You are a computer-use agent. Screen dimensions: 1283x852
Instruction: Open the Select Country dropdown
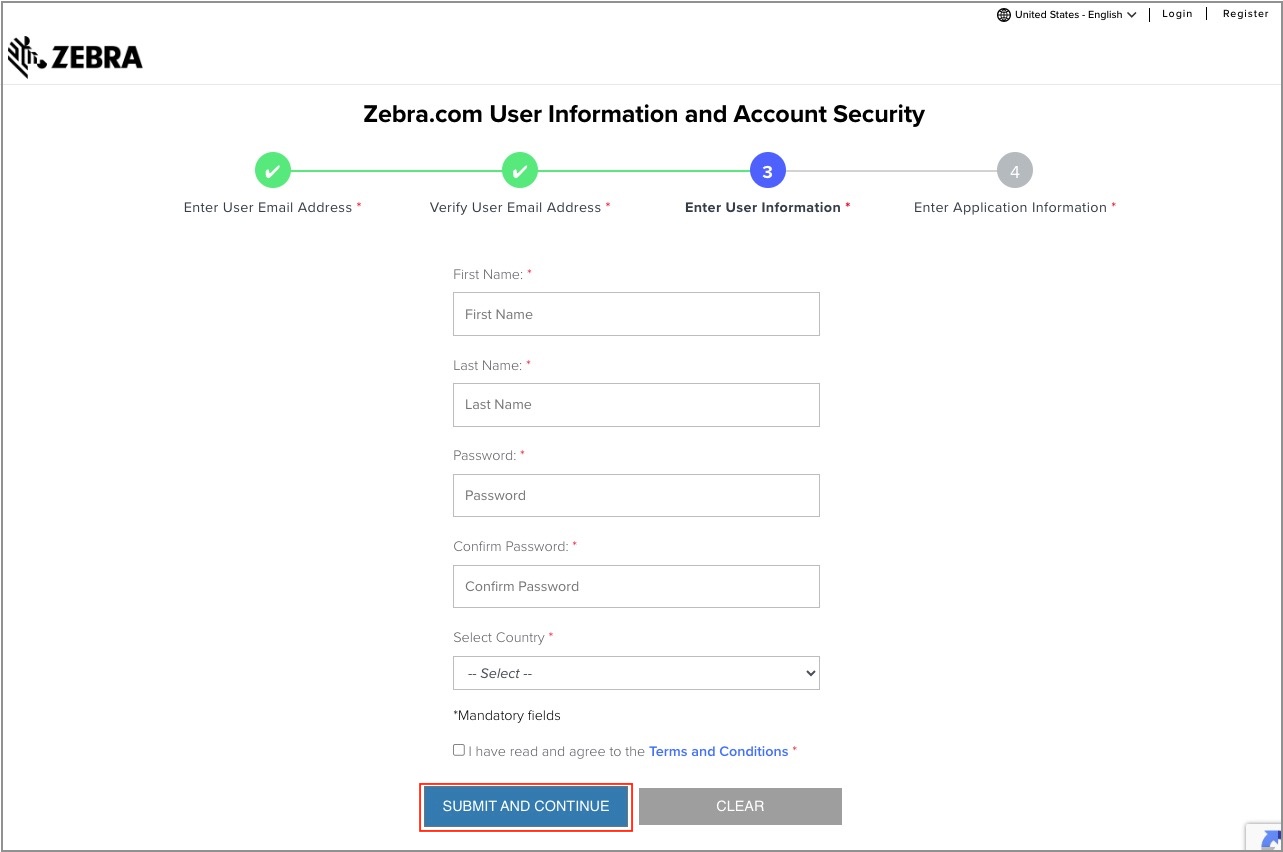[x=636, y=673]
